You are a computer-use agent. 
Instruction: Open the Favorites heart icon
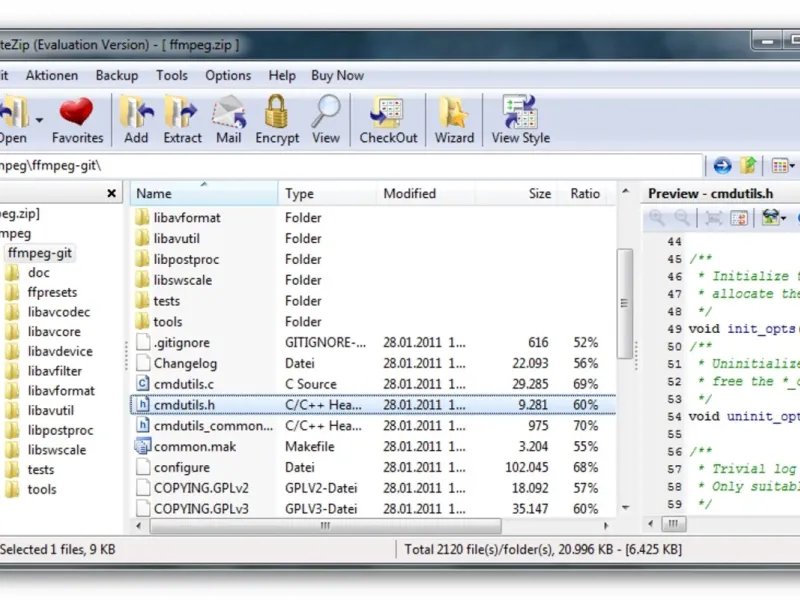[77, 112]
